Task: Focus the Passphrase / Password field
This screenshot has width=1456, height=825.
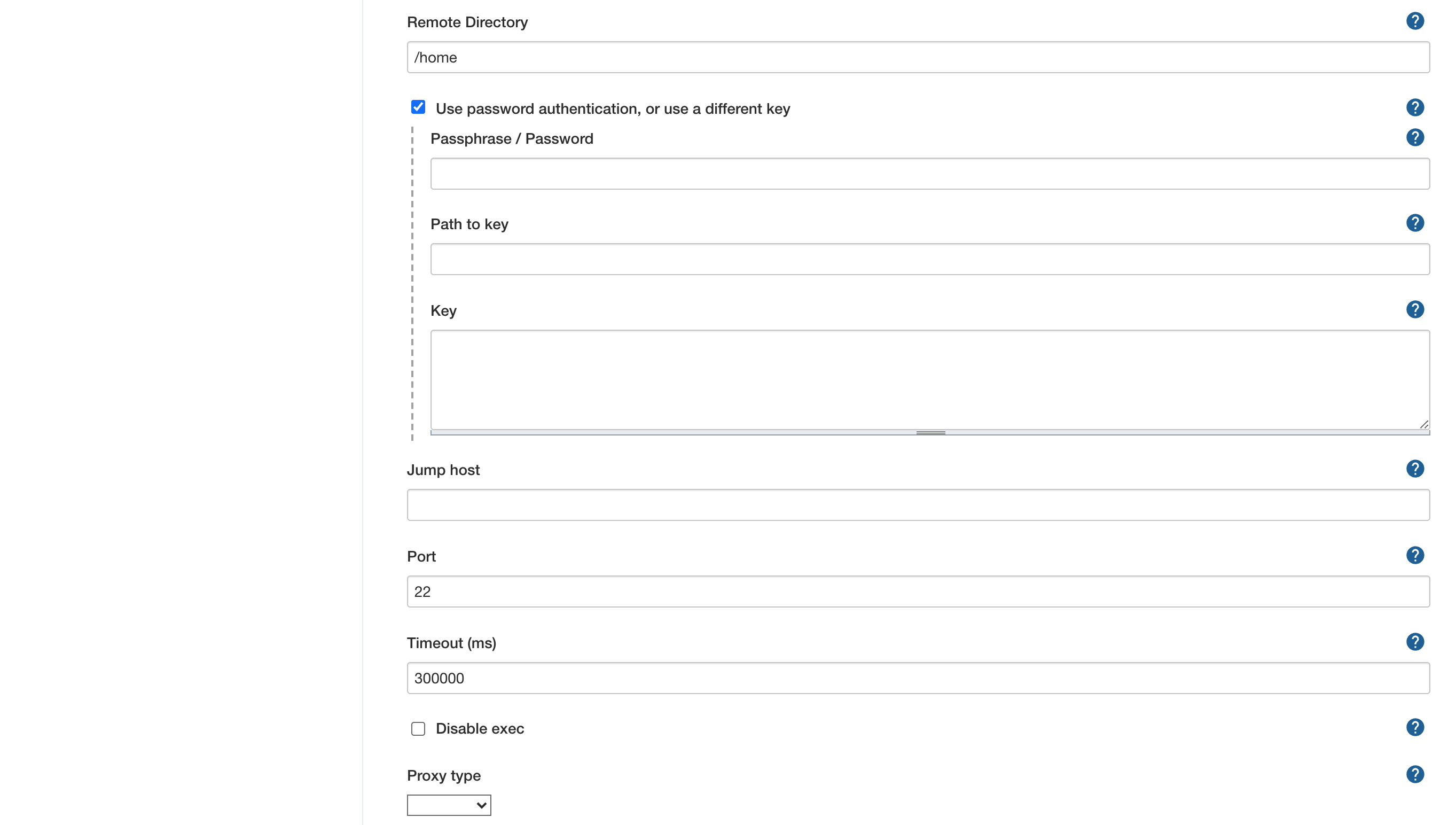Action: [929, 173]
